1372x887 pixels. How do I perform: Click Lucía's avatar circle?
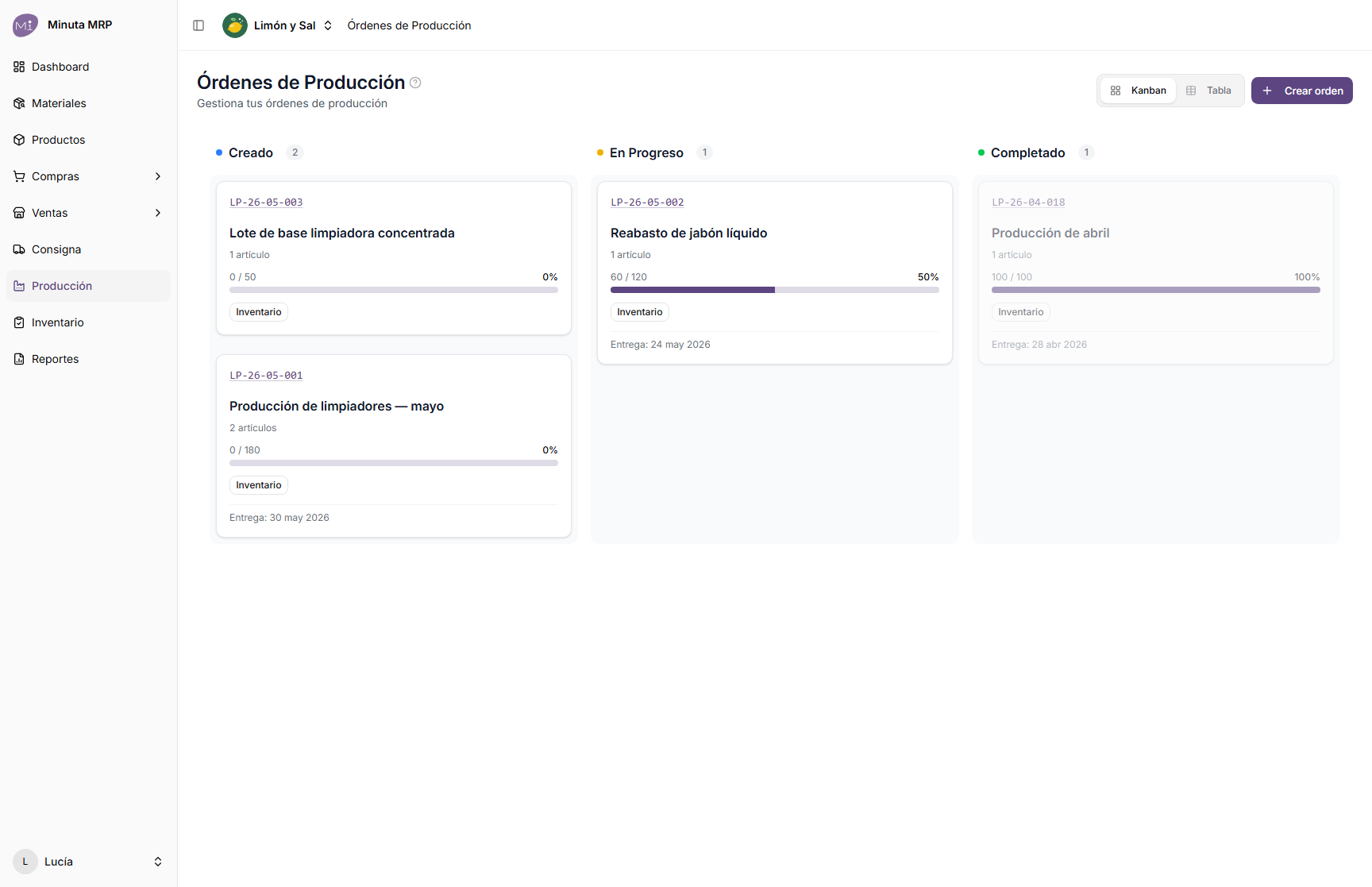25,862
